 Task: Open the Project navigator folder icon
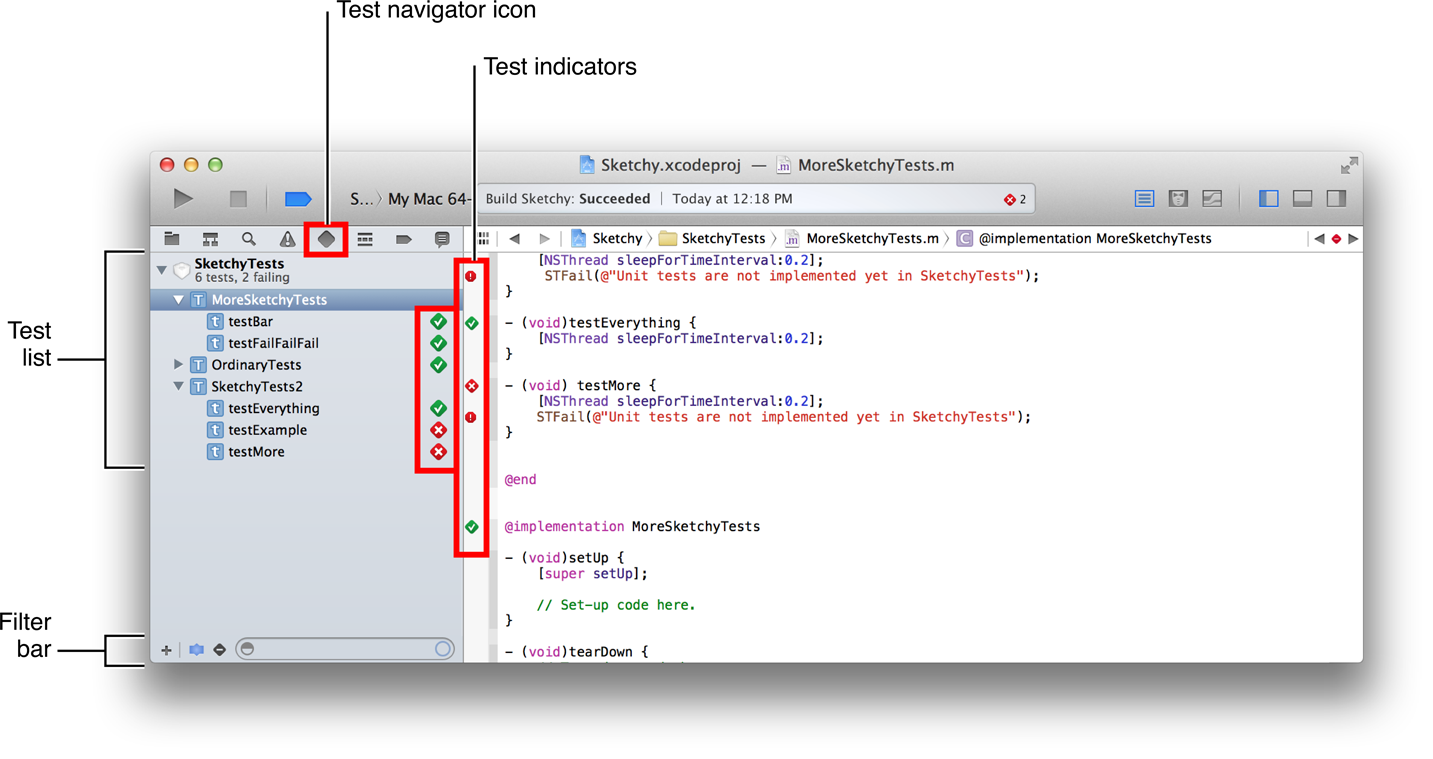coord(172,239)
